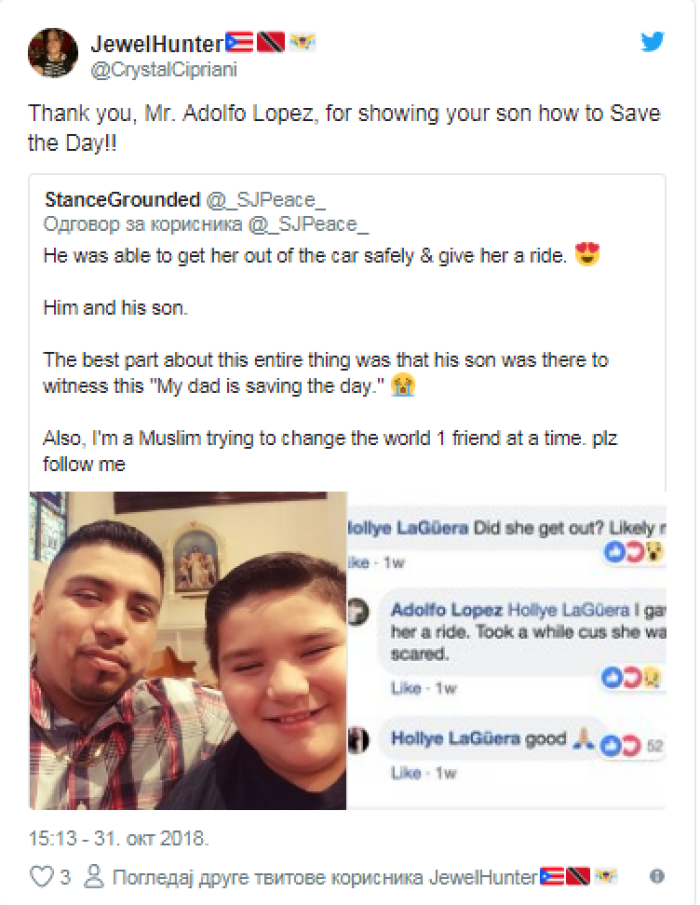Screen dimensions: 700x905
Task: Click Hollye LaGüera's avatar by the good comment
Action: coord(358,739)
